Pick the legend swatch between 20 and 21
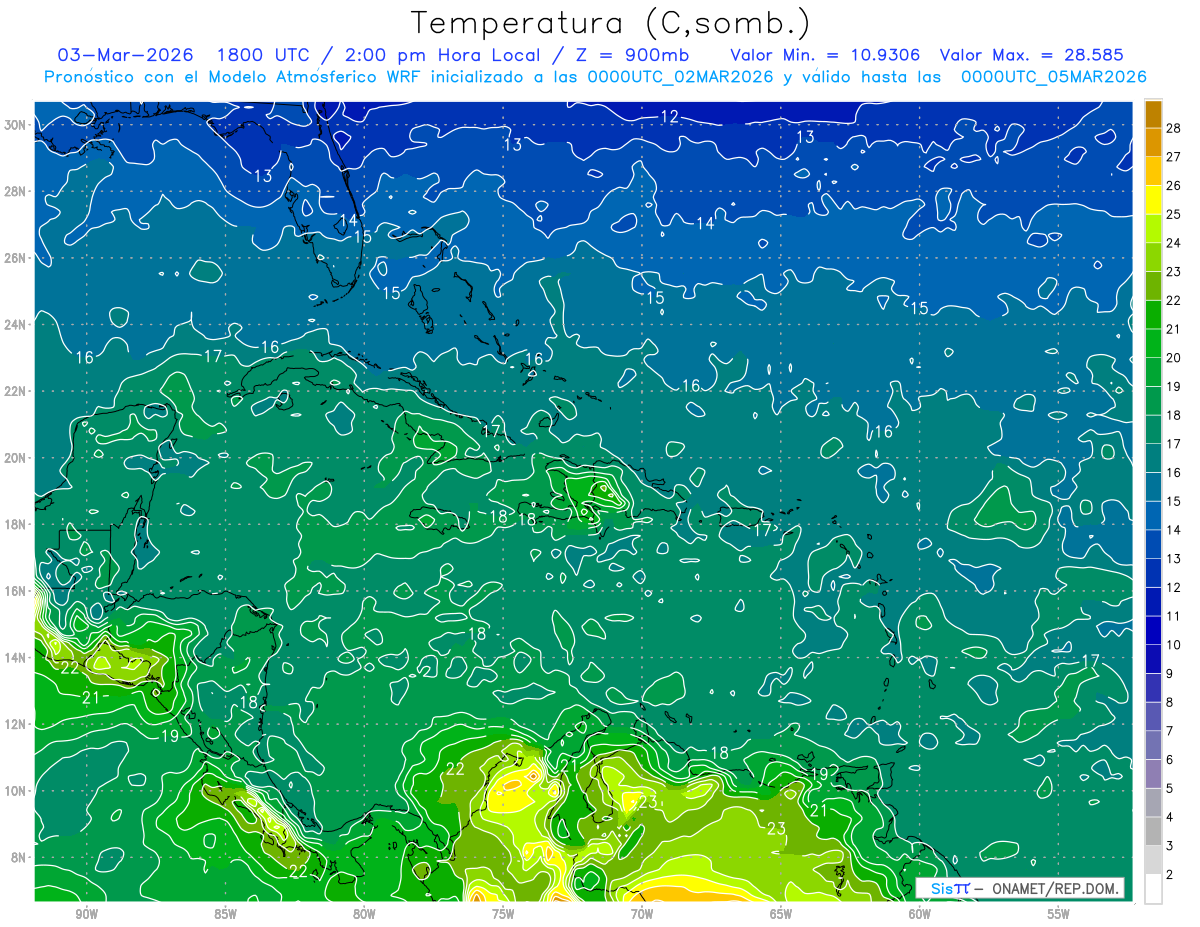Image resolution: width=1200 pixels, height=927 pixels. 1153,343
